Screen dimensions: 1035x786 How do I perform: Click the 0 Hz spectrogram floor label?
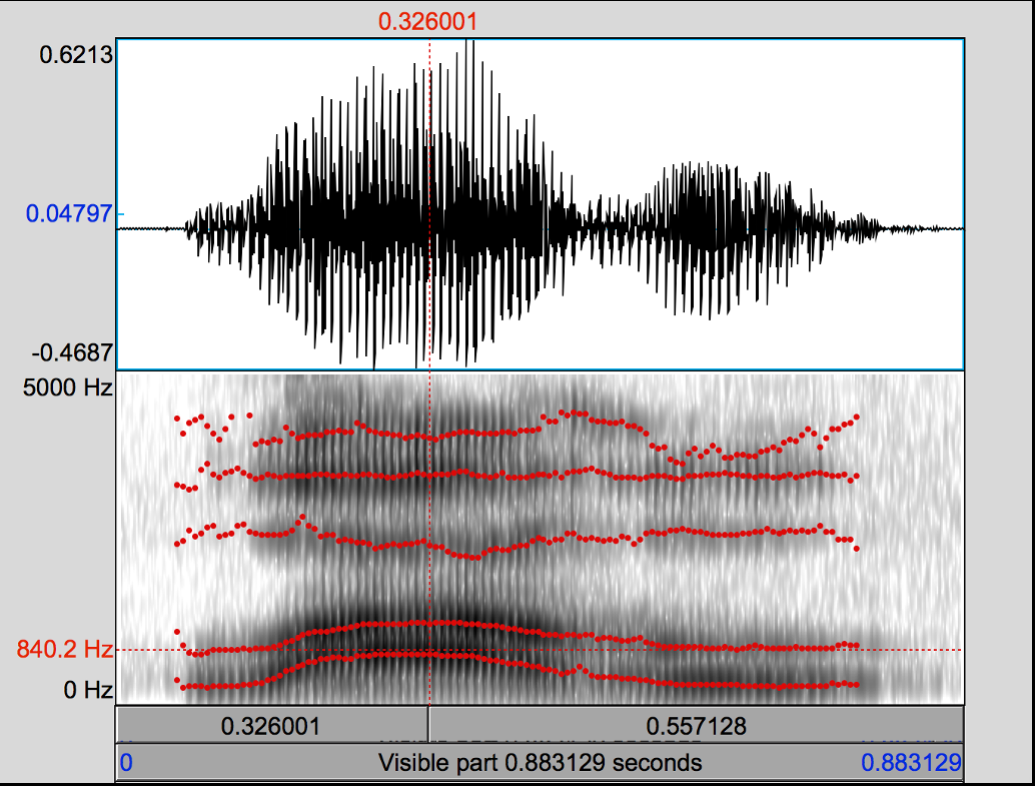(88, 690)
